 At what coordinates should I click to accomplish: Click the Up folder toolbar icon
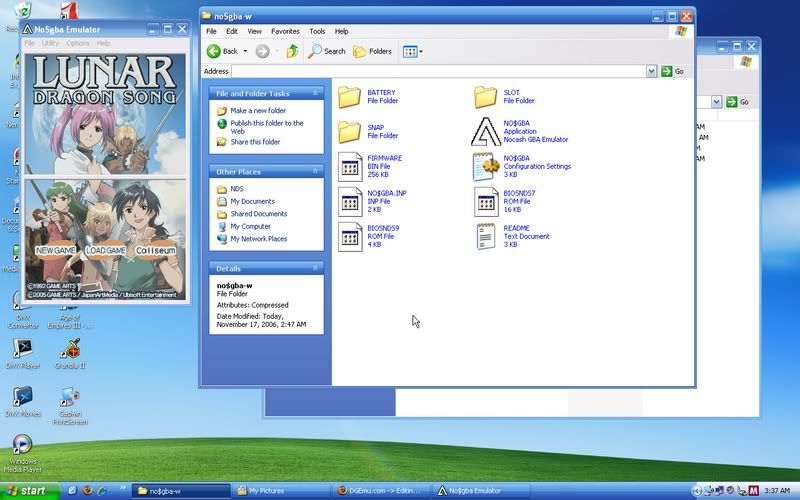click(292, 51)
